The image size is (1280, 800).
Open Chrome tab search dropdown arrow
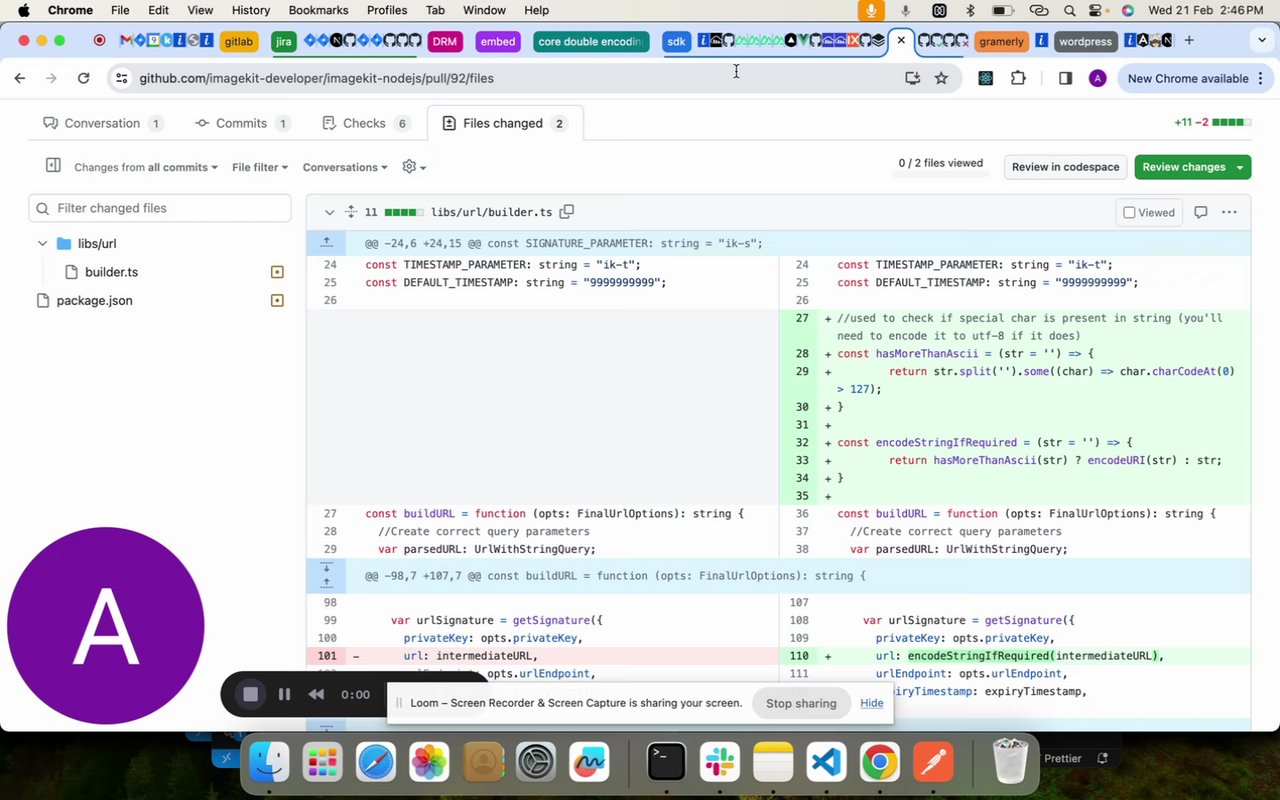click(1262, 40)
